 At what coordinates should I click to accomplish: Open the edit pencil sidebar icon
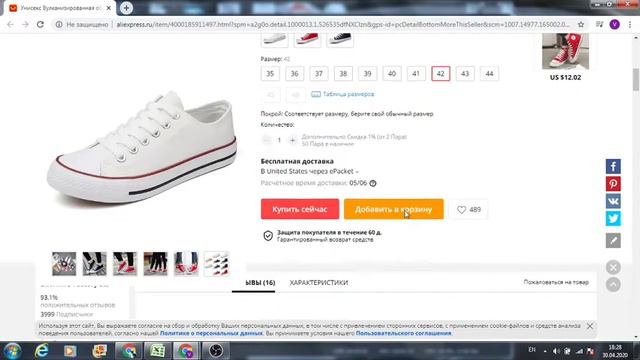[x=613, y=240]
